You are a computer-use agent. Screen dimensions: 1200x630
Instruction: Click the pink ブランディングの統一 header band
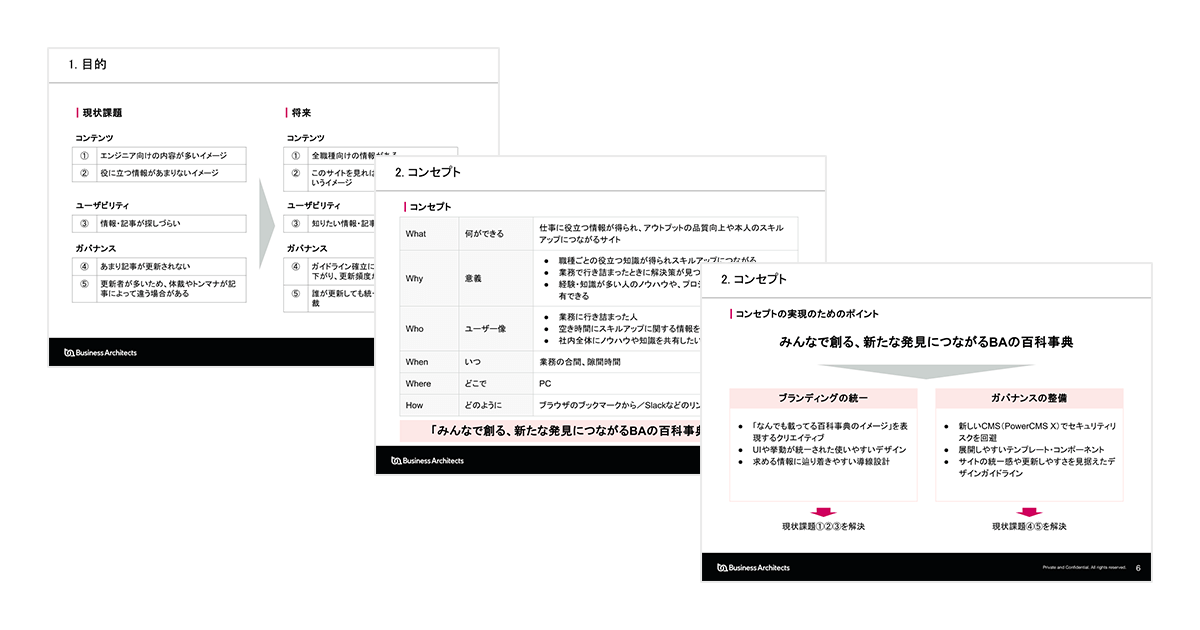tap(826, 397)
